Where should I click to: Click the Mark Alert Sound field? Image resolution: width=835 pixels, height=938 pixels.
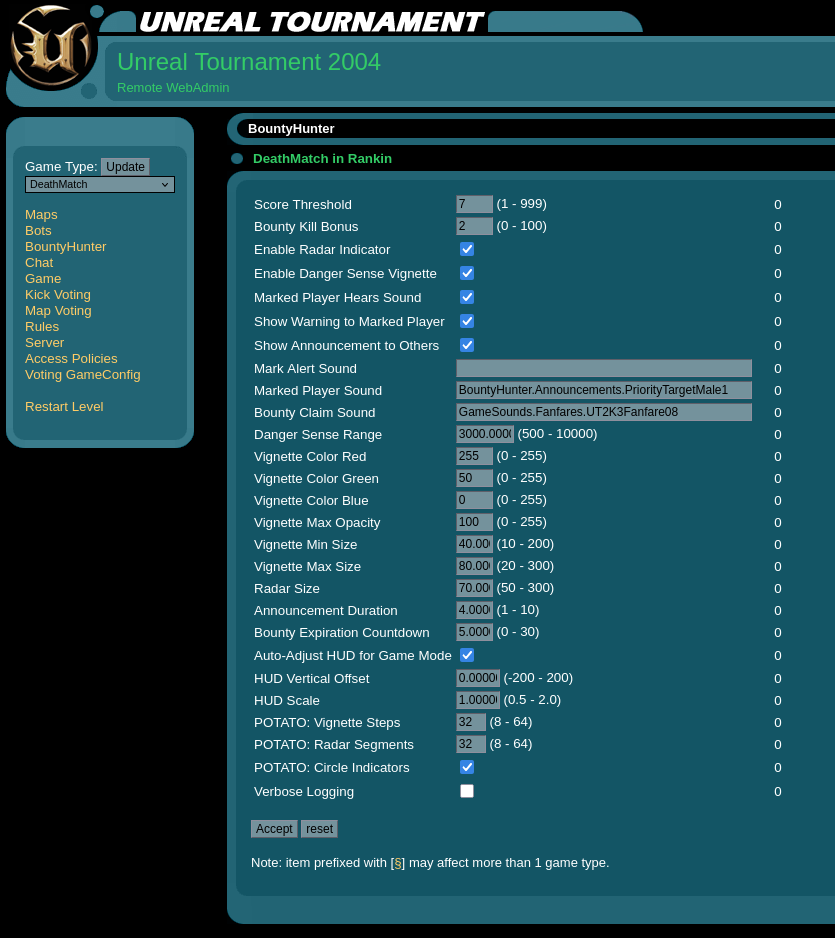point(604,369)
